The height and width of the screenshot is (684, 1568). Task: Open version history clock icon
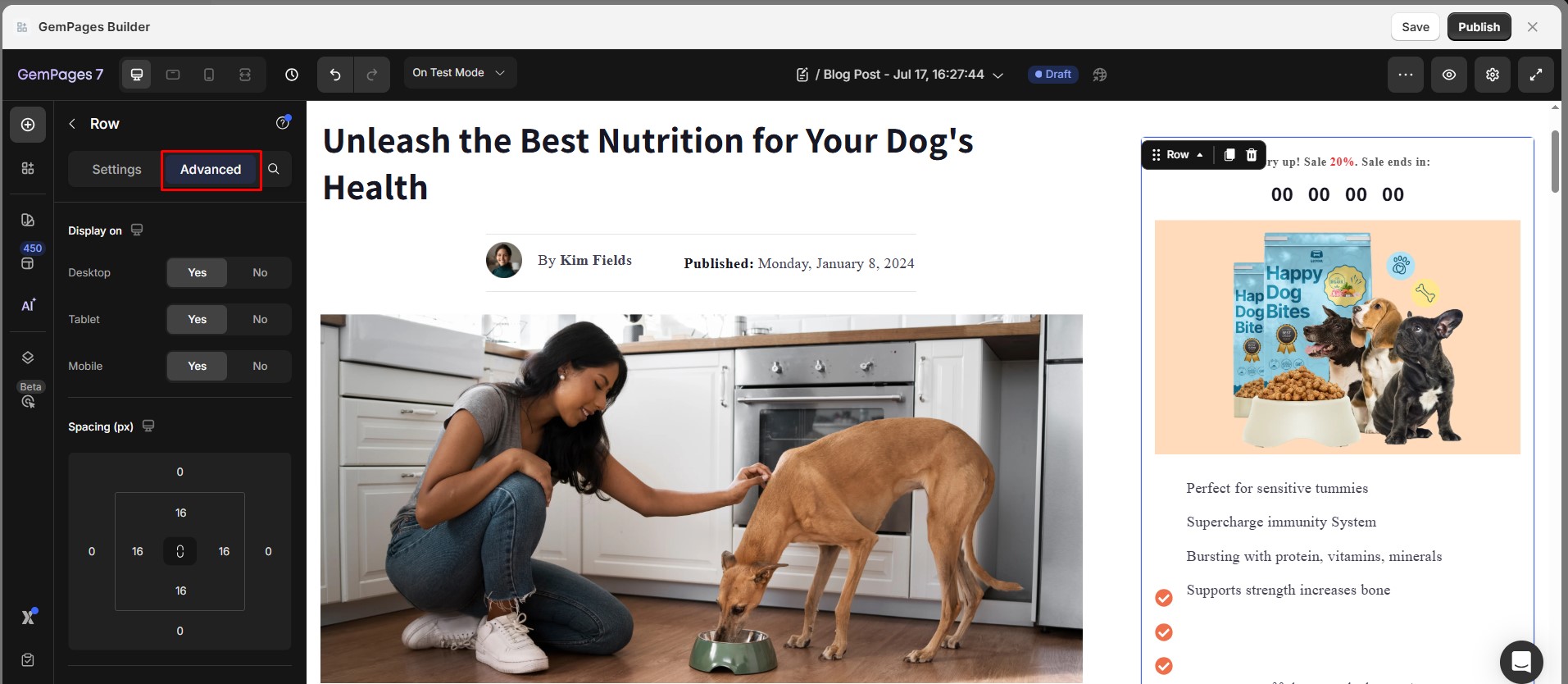pos(292,75)
